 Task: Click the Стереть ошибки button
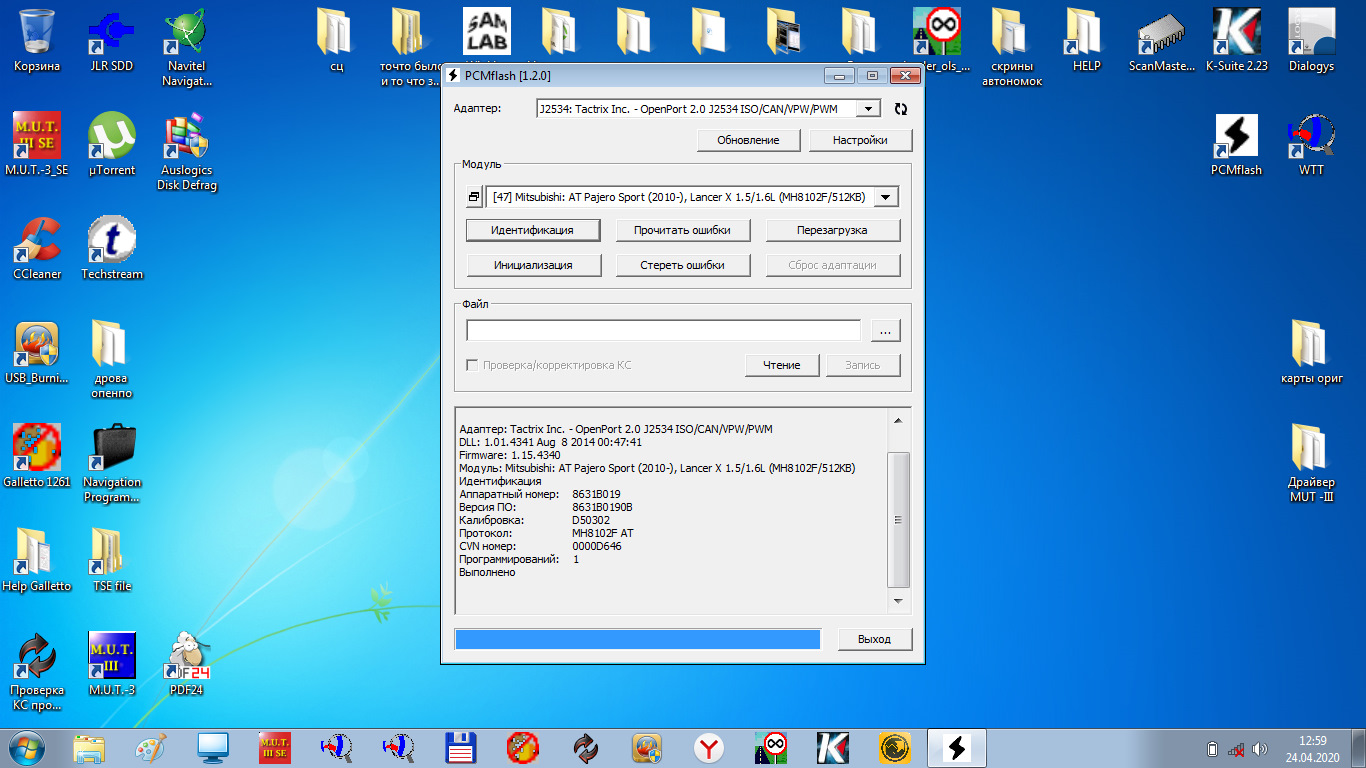[x=683, y=265]
